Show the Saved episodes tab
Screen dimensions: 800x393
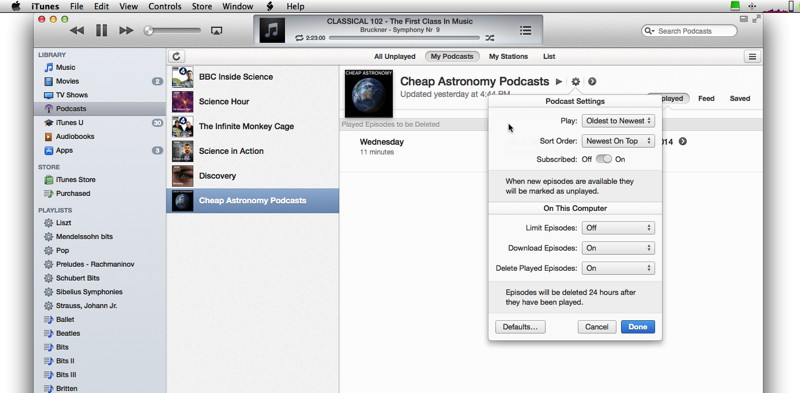[740, 99]
